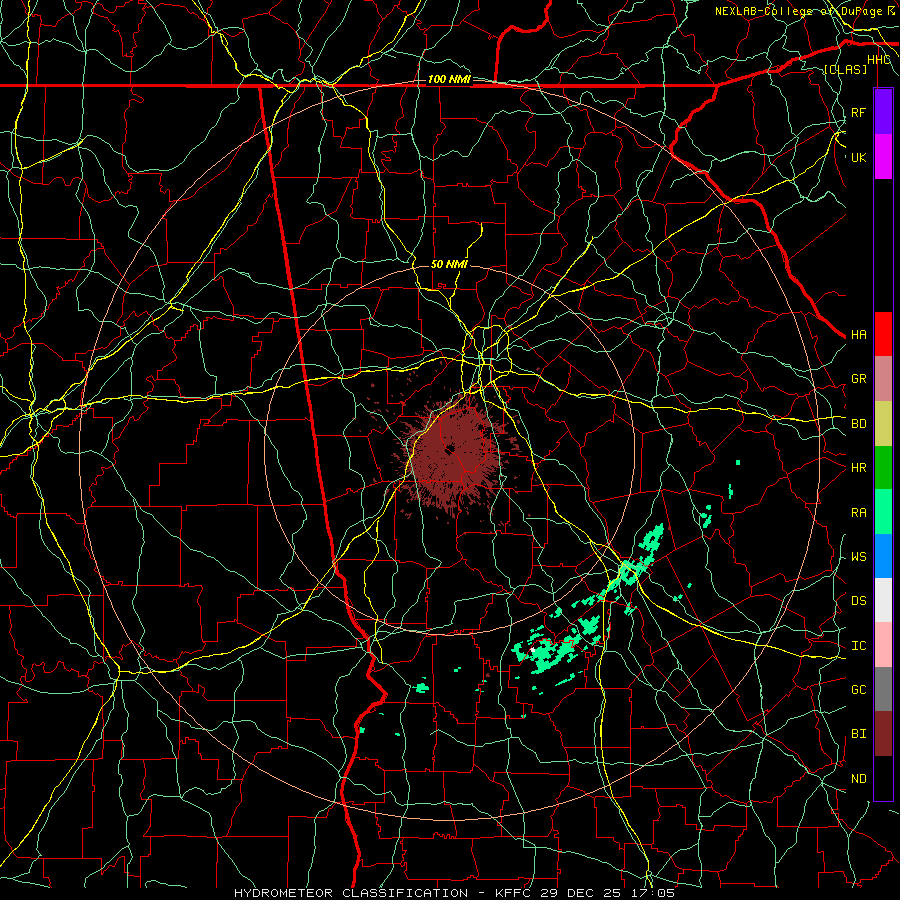Click the IC light pink legend swatch
900x900 pixels.
pos(883,645)
